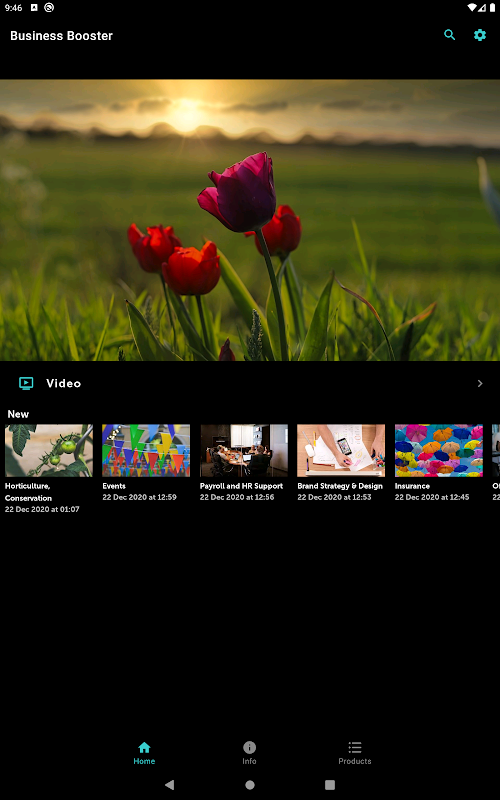500x800 pixels.
Task: Tap the '22 Dec 2020 at 12:59' date
Action: [x=139, y=497]
